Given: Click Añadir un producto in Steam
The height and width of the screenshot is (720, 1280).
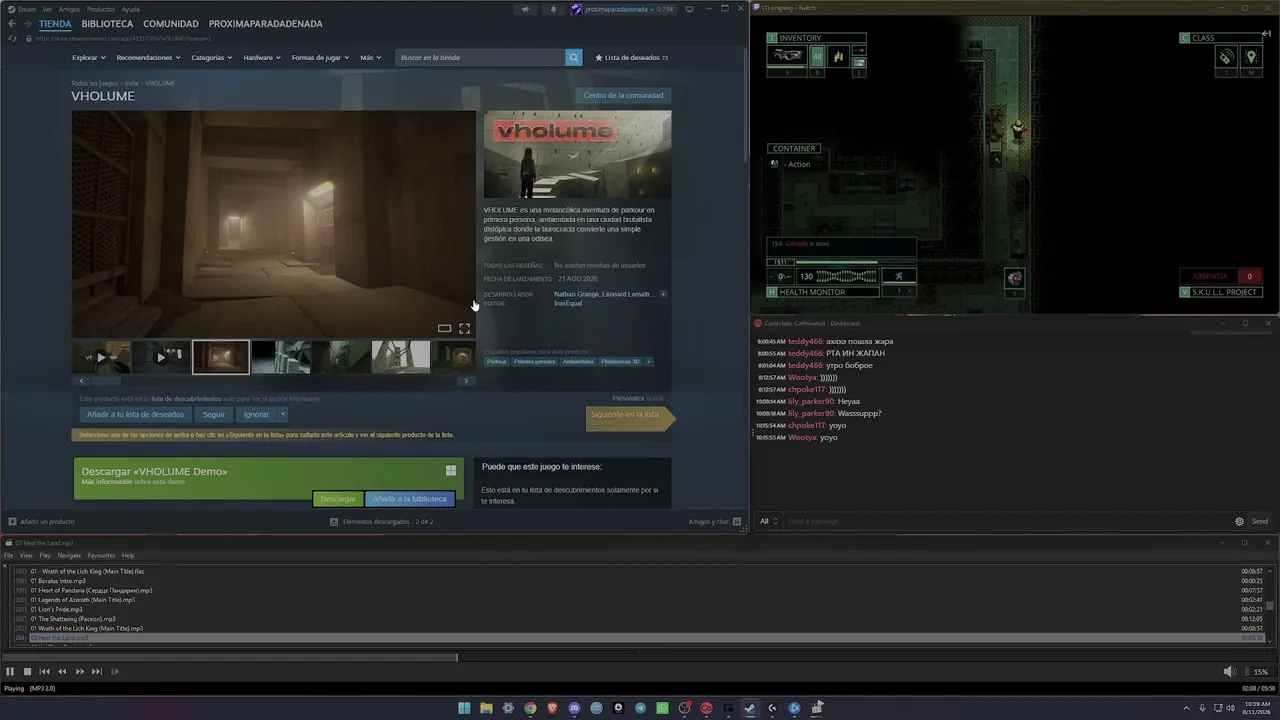Looking at the screenshot, I should tap(41, 522).
